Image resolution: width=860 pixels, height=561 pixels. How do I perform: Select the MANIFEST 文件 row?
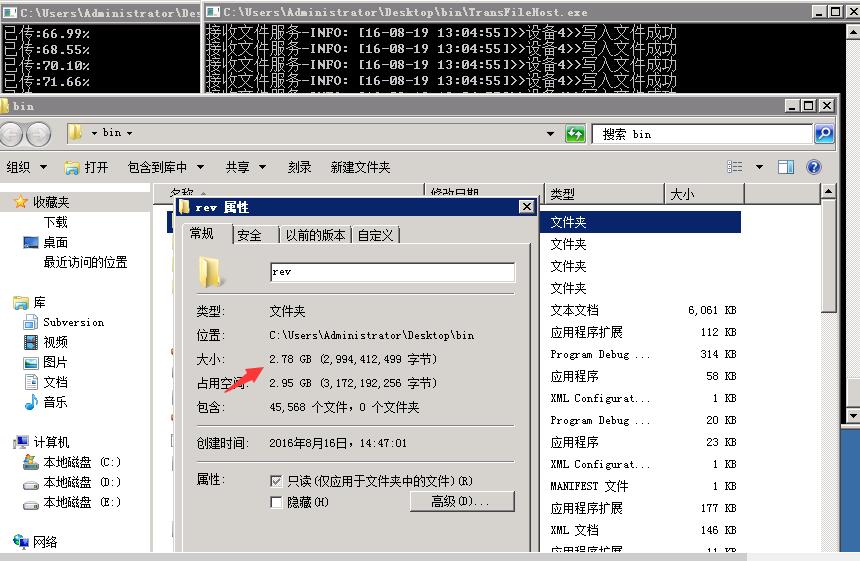click(x=643, y=486)
